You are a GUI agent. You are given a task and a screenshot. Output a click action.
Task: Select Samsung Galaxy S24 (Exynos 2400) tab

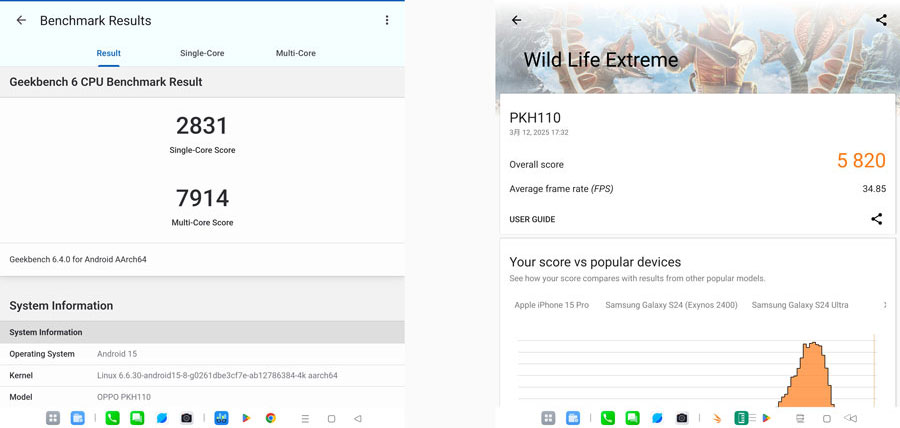coord(671,305)
